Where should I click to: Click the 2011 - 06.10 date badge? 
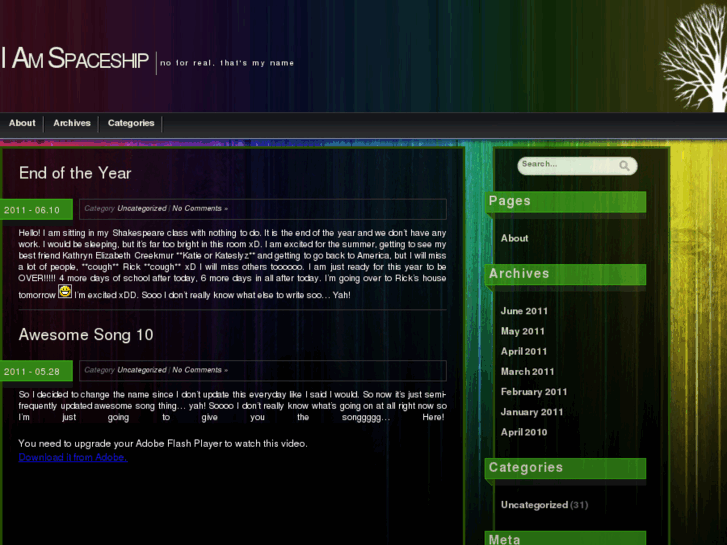click(36, 210)
